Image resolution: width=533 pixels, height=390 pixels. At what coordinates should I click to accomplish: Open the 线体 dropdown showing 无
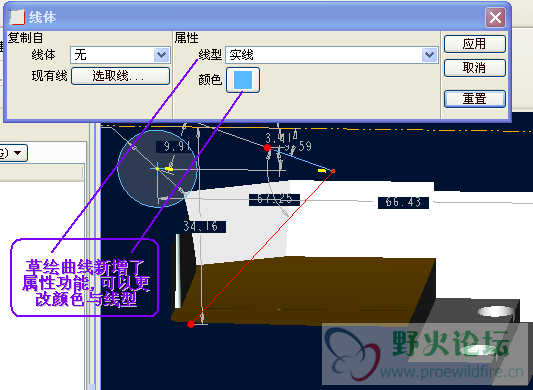[120, 55]
